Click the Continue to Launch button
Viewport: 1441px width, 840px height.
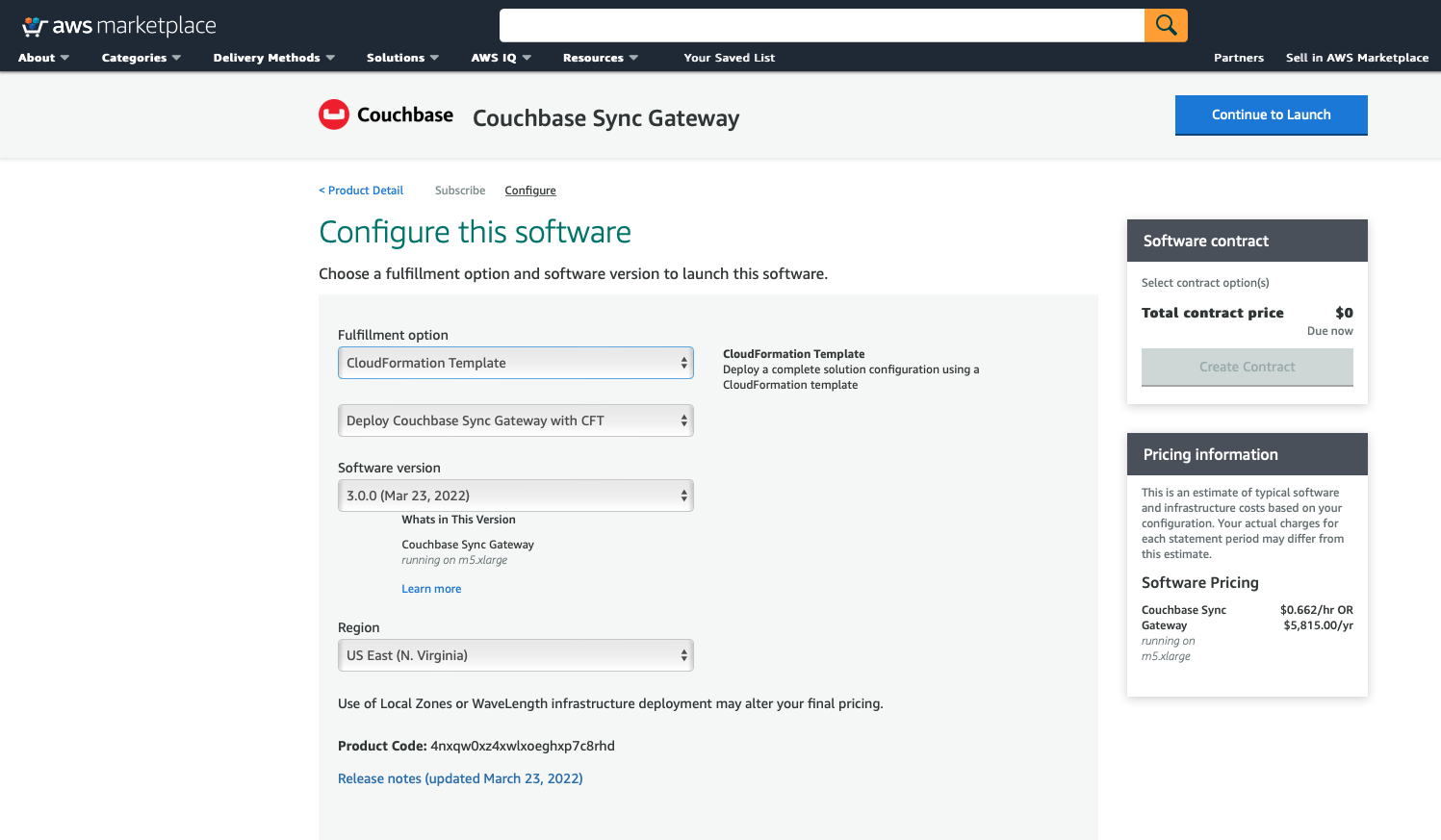[x=1271, y=114]
